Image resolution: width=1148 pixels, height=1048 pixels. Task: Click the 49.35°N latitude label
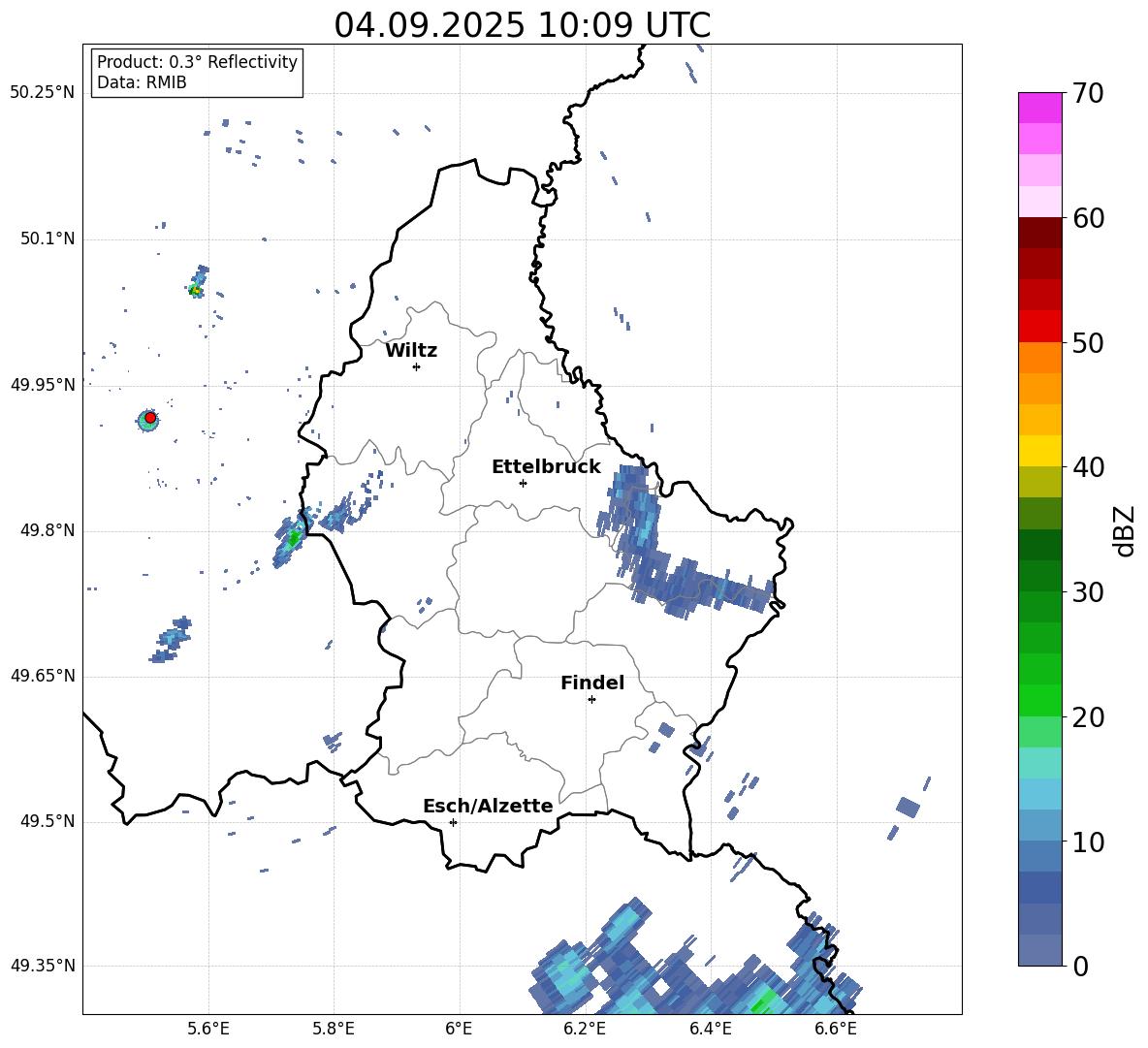(42, 966)
